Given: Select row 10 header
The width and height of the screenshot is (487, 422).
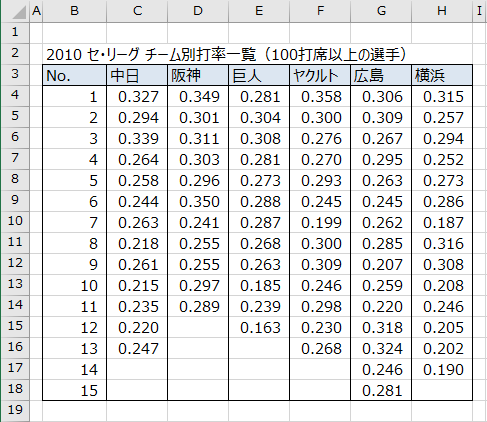Looking at the screenshot, I should click(x=15, y=222).
